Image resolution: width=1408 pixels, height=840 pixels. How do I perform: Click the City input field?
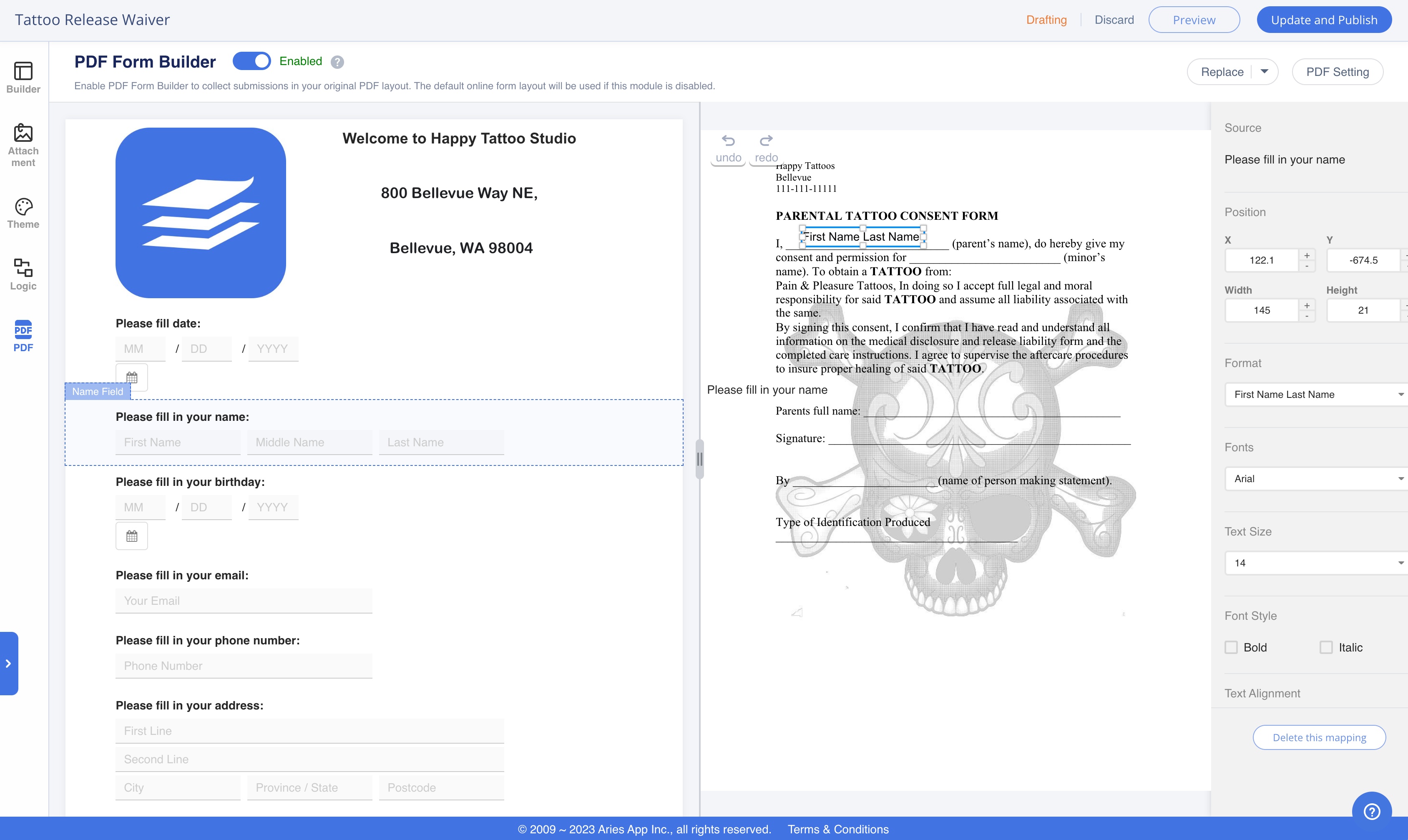click(178, 788)
